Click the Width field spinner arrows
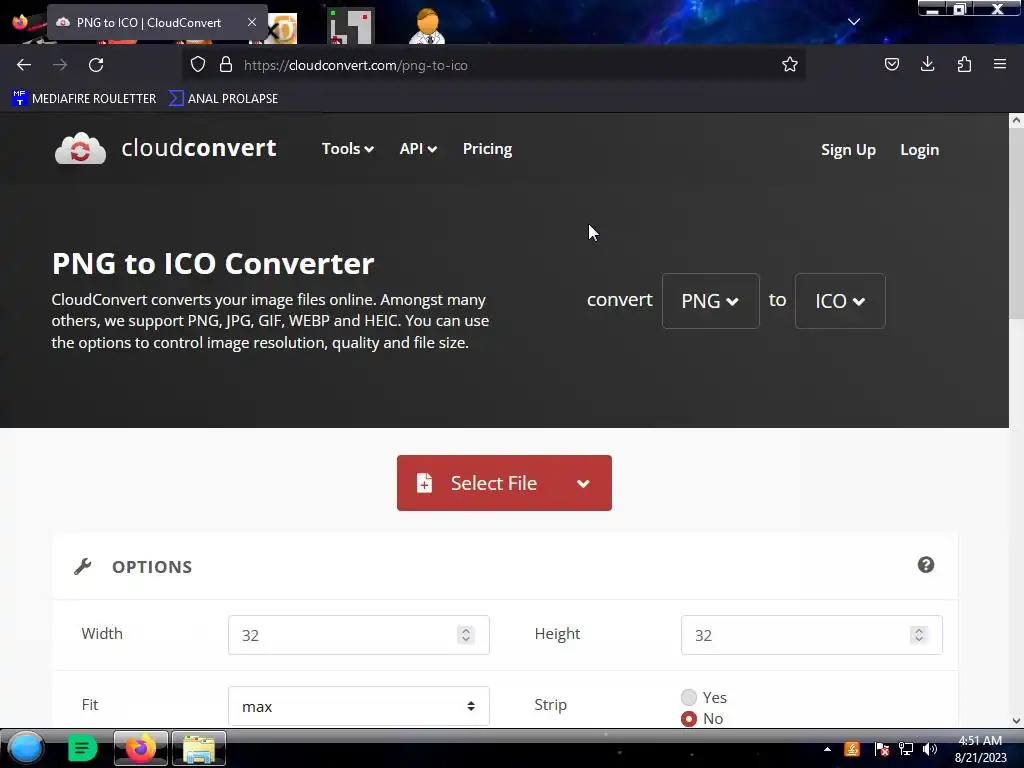The image size is (1024, 768). click(x=466, y=635)
